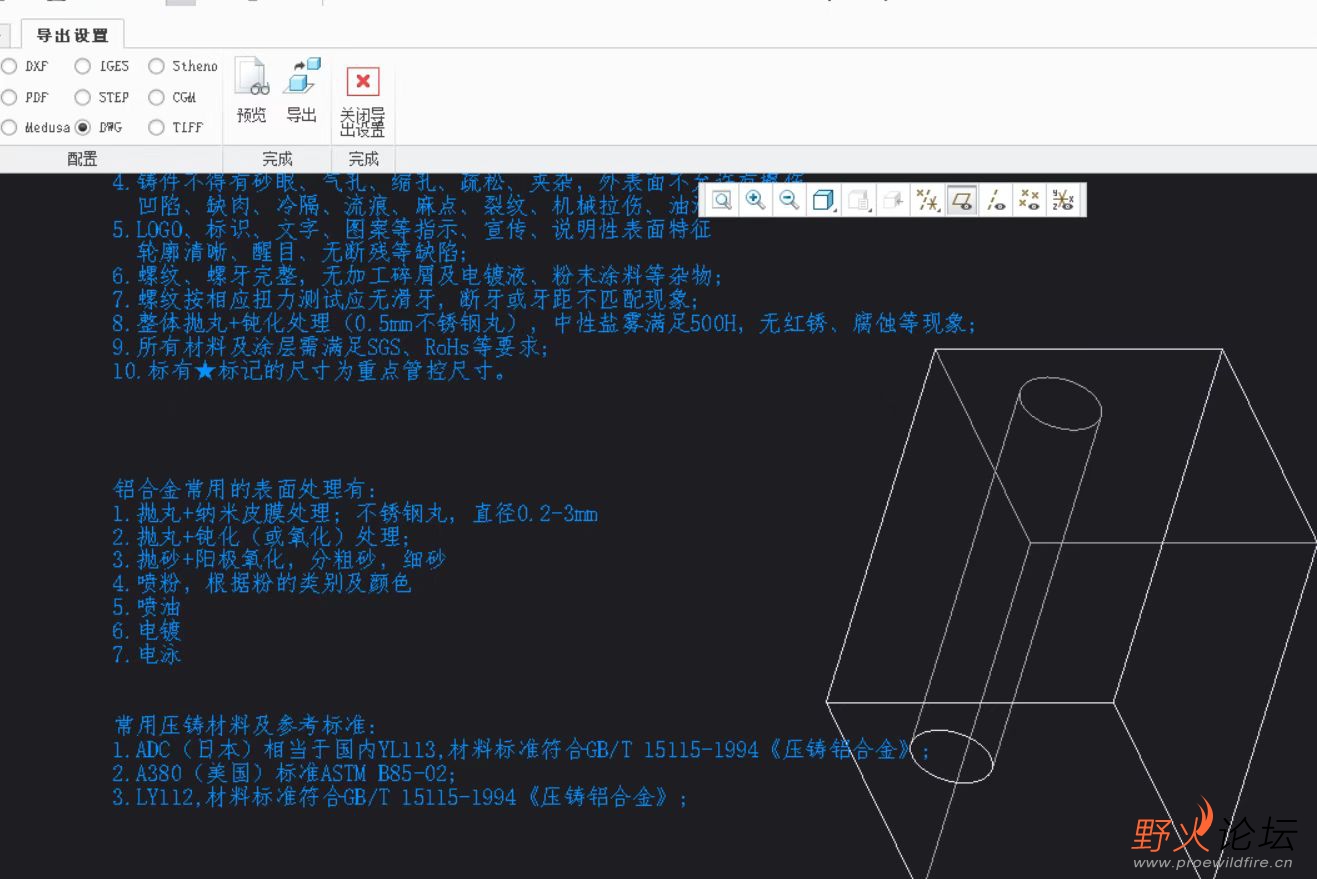Toggle coordinate system display visibility

1063,200
